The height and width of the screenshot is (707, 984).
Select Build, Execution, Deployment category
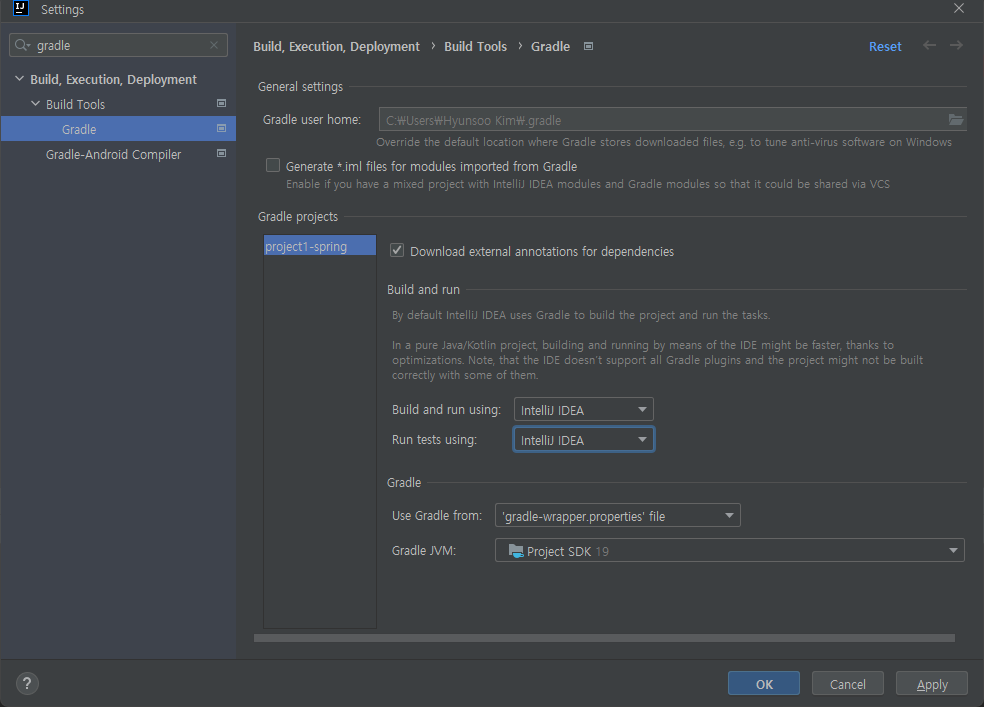[119, 79]
